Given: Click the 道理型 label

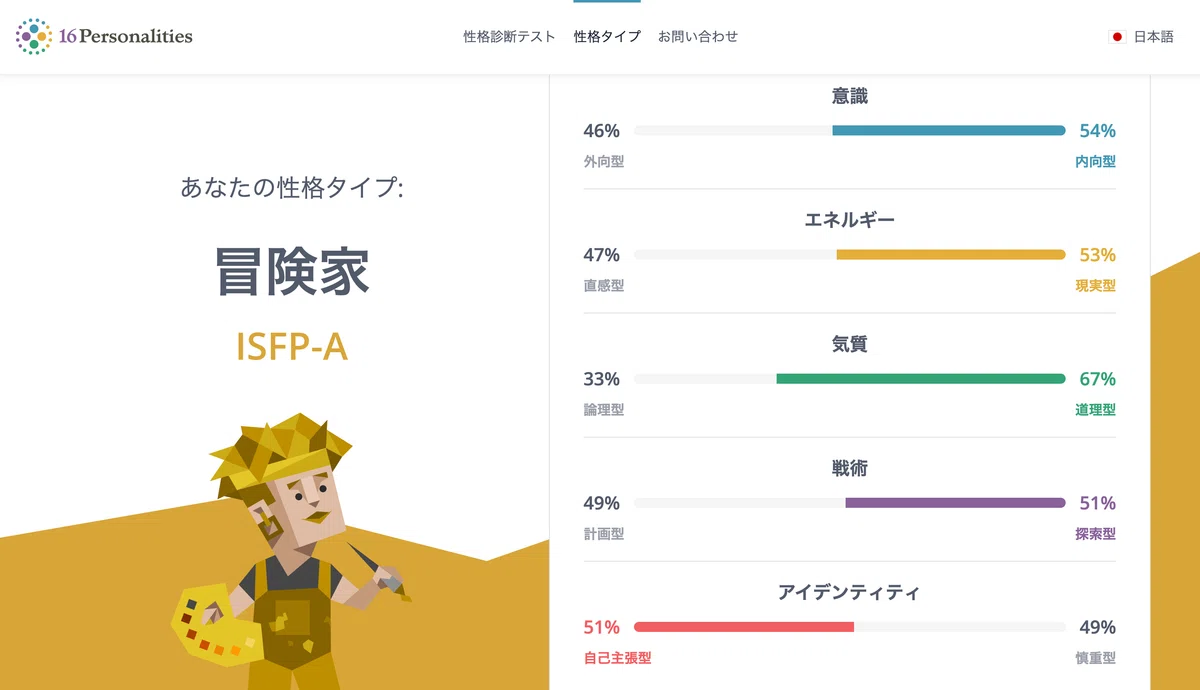Looking at the screenshot, I should (x=1095, y=409).
